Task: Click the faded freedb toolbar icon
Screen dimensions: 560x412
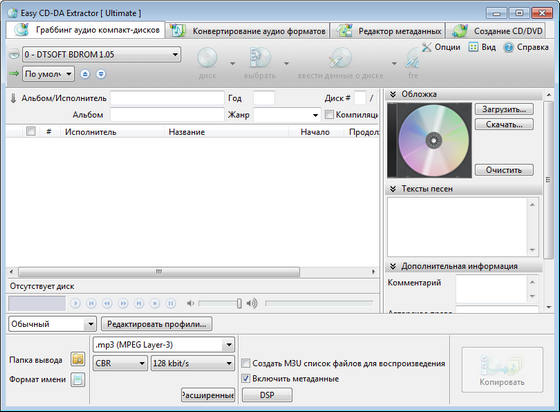Action: tap(413, 59)
